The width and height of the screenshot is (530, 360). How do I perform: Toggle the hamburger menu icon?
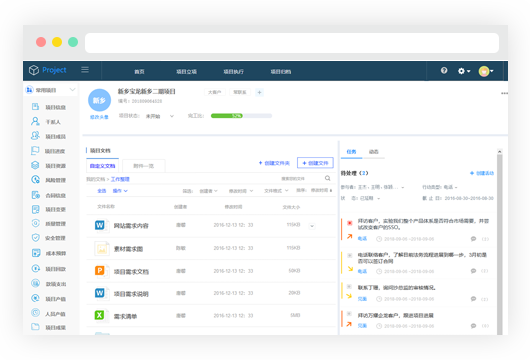click(85, 70)
